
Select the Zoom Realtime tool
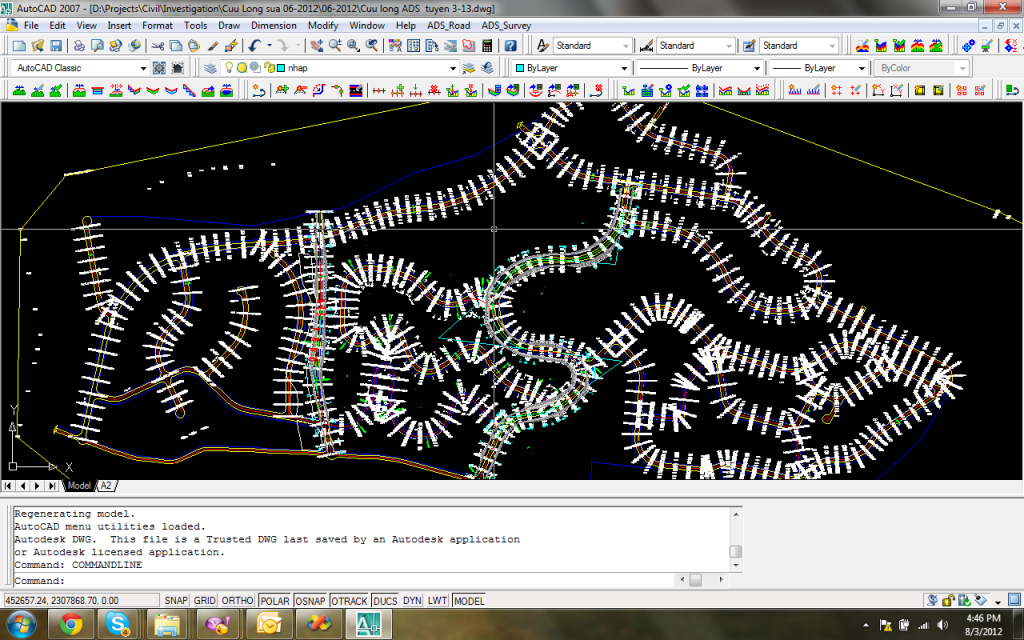[335, 46]
